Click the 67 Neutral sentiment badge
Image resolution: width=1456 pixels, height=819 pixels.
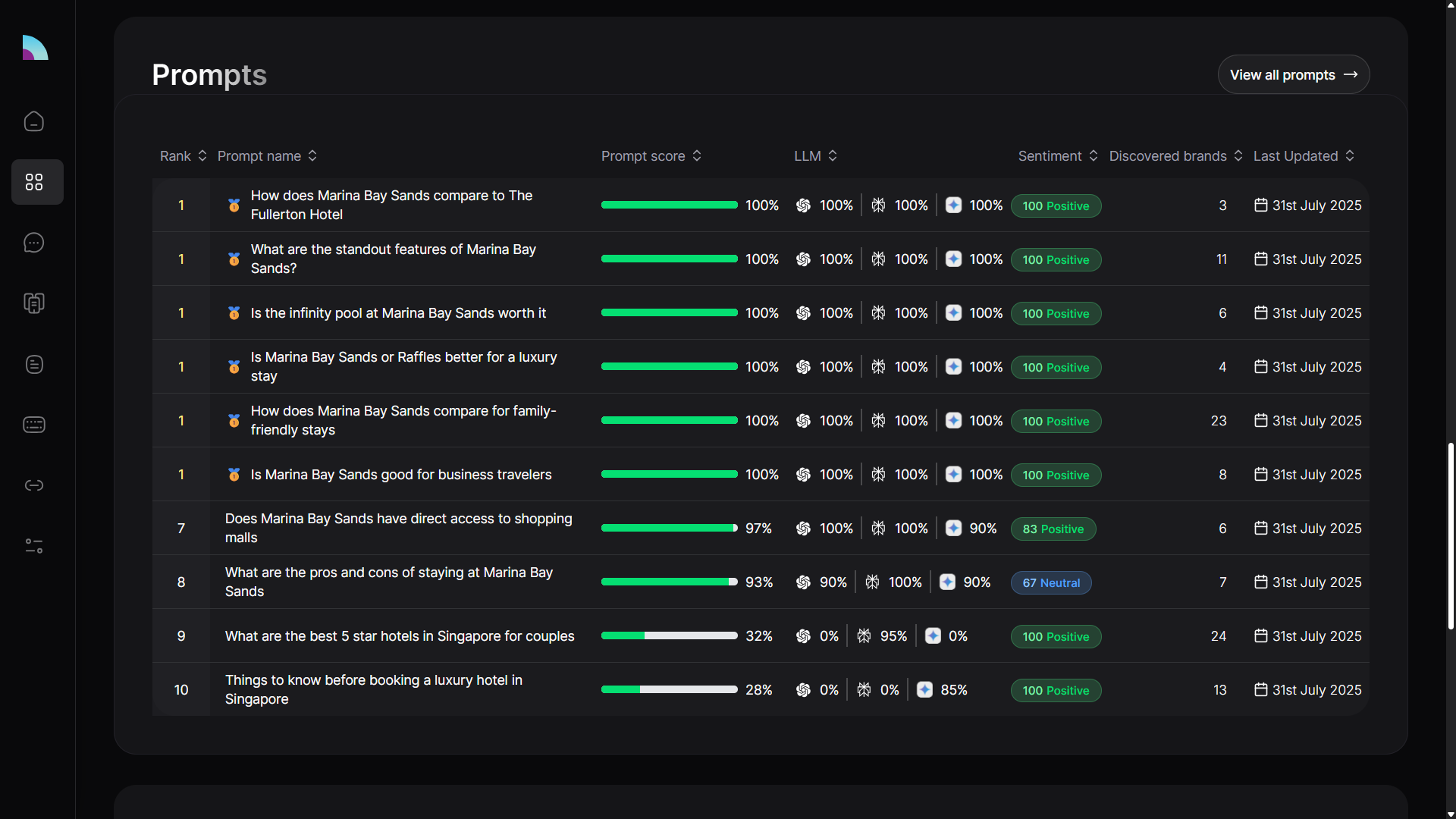point(1050,582)
